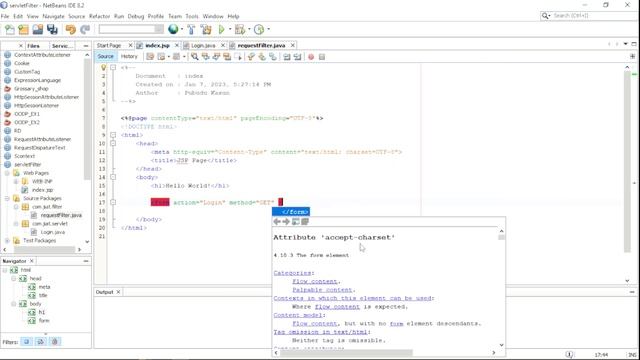Click the Debug Project toolbar icon
Image resolution: width=640 pixels, height=360 pixels.
click(x=240, y=29)
